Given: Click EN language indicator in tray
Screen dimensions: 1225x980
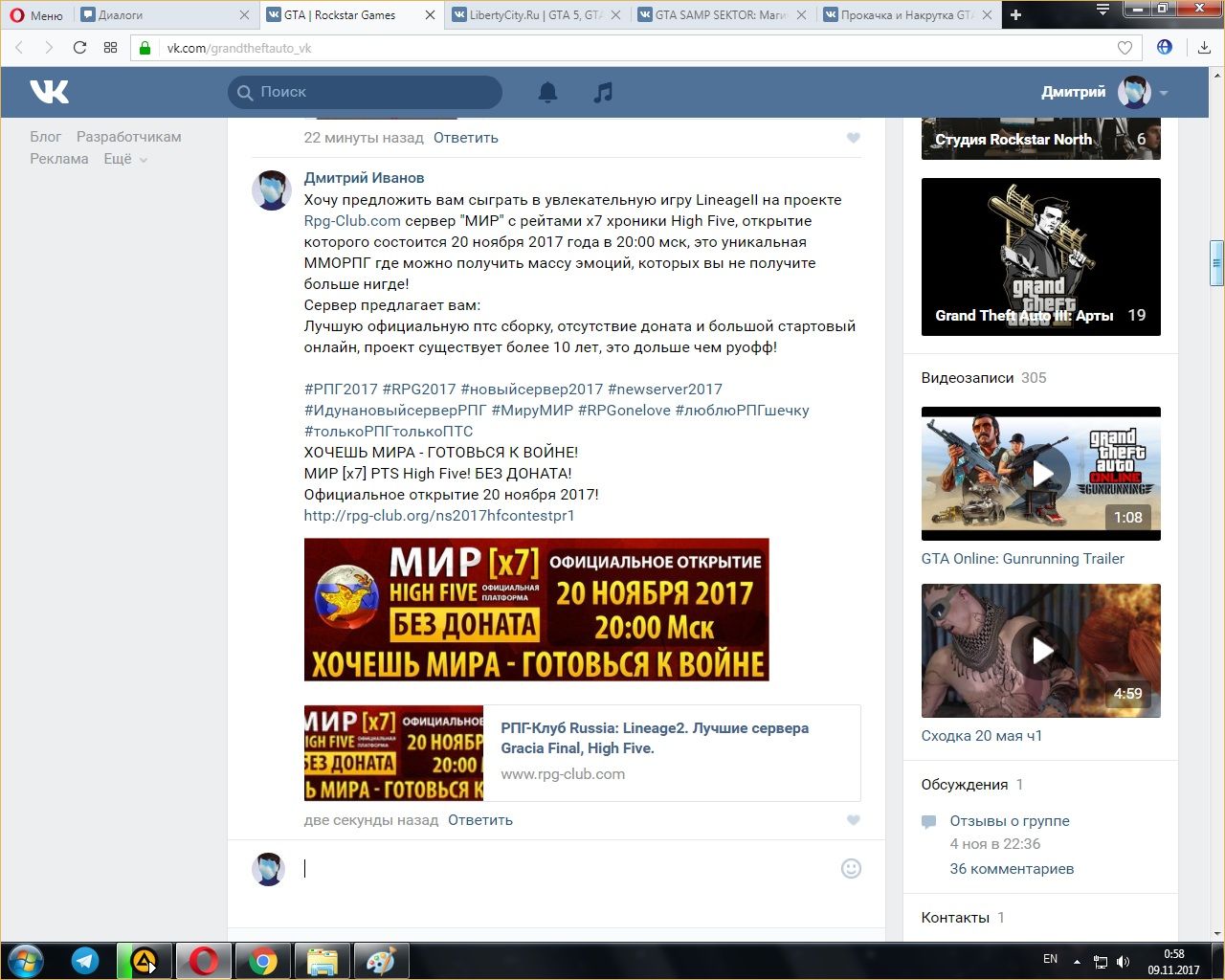Looking at the screenshot, I should click(1050, 959).
